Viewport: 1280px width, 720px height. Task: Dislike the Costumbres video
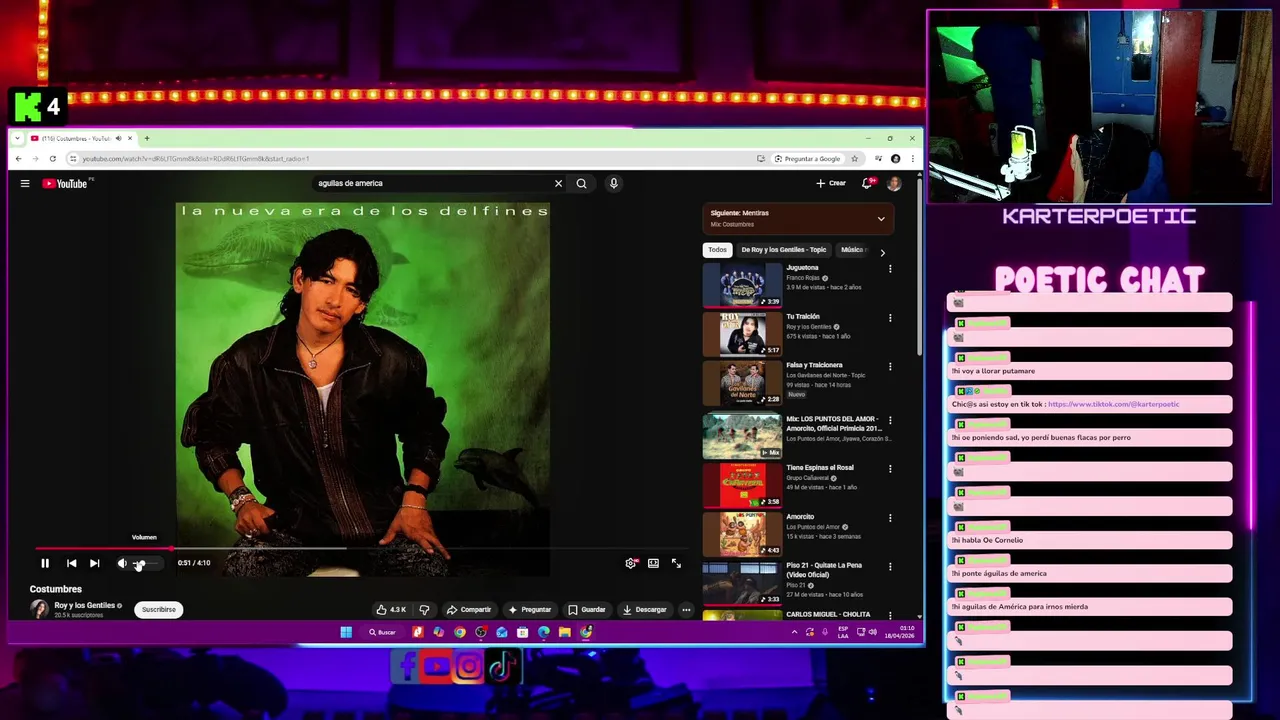click(x=424, y=609)
